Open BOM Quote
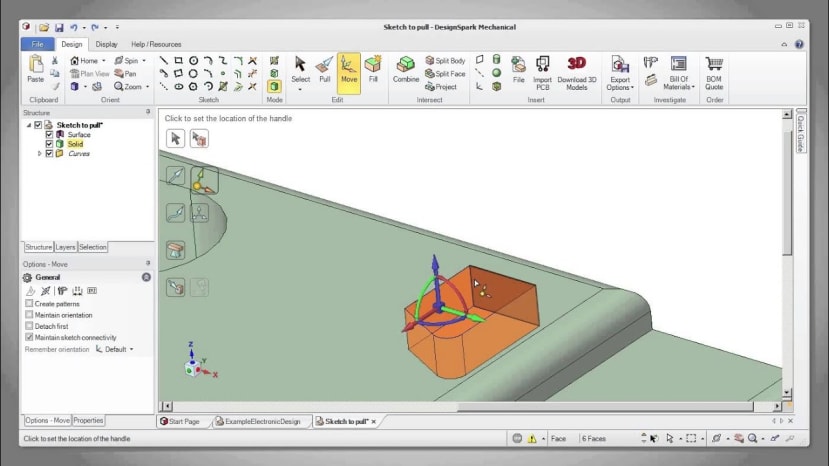The width and height of the screenshot is (829, 466). [x=714, y=73]
